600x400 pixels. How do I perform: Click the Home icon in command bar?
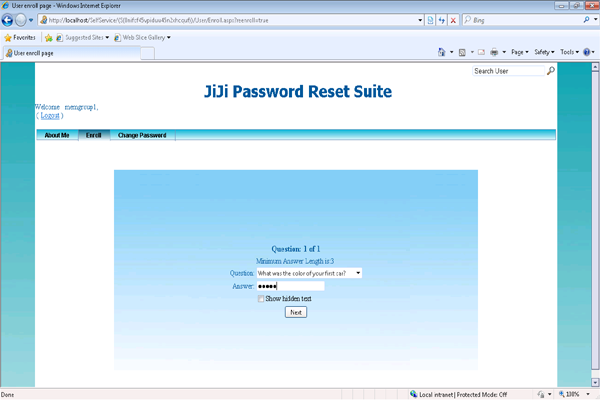(442, 52)
